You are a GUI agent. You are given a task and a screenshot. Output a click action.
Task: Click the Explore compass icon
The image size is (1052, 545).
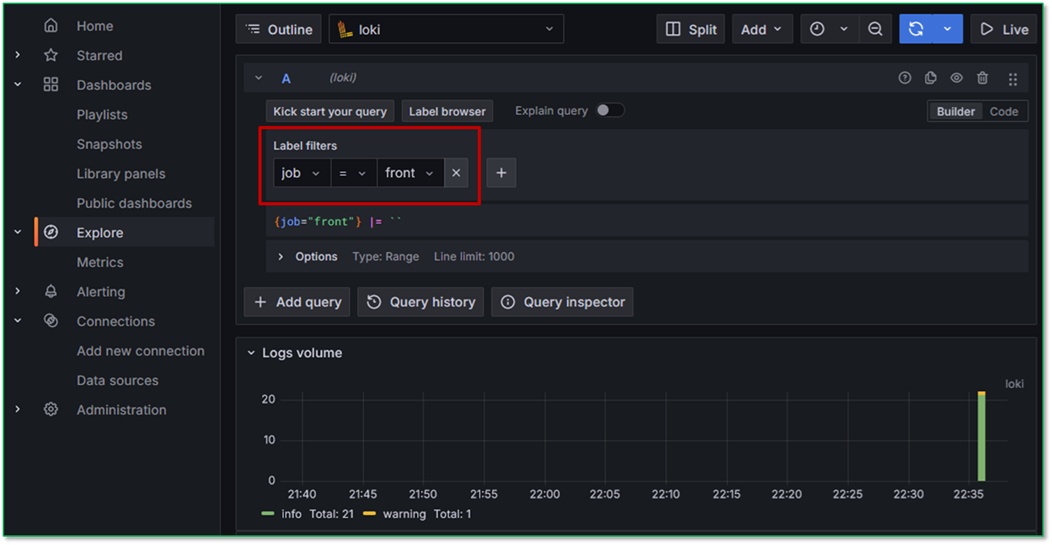click(50, 233)
